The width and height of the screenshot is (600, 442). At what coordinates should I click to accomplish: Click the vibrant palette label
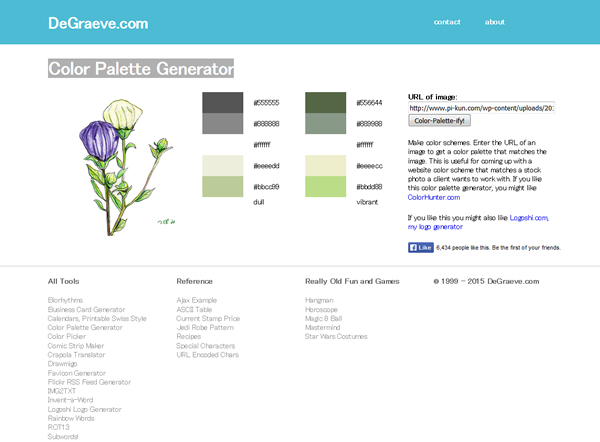click(x=367, y=202)
